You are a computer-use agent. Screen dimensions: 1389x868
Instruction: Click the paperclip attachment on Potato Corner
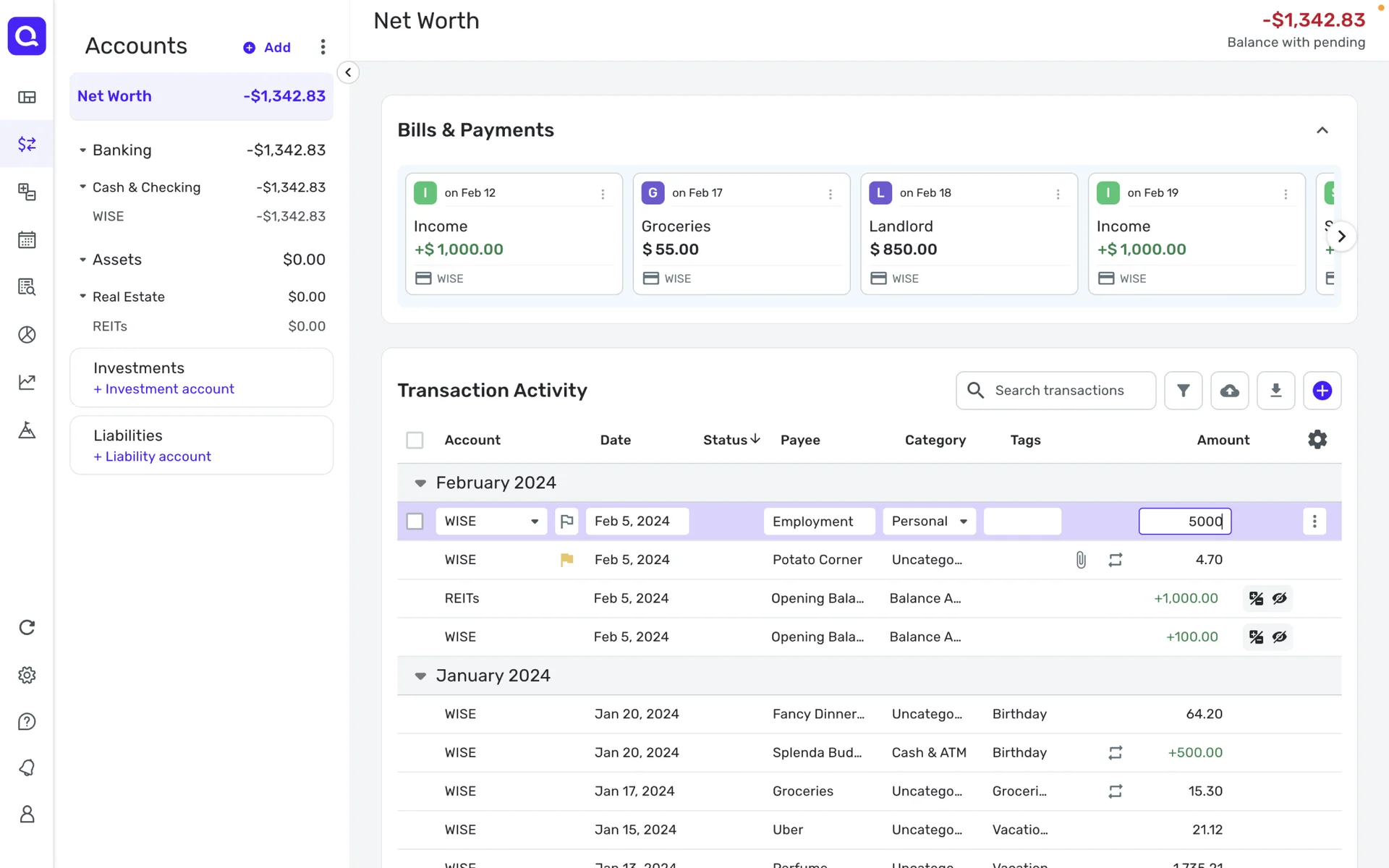[1081, 560]
